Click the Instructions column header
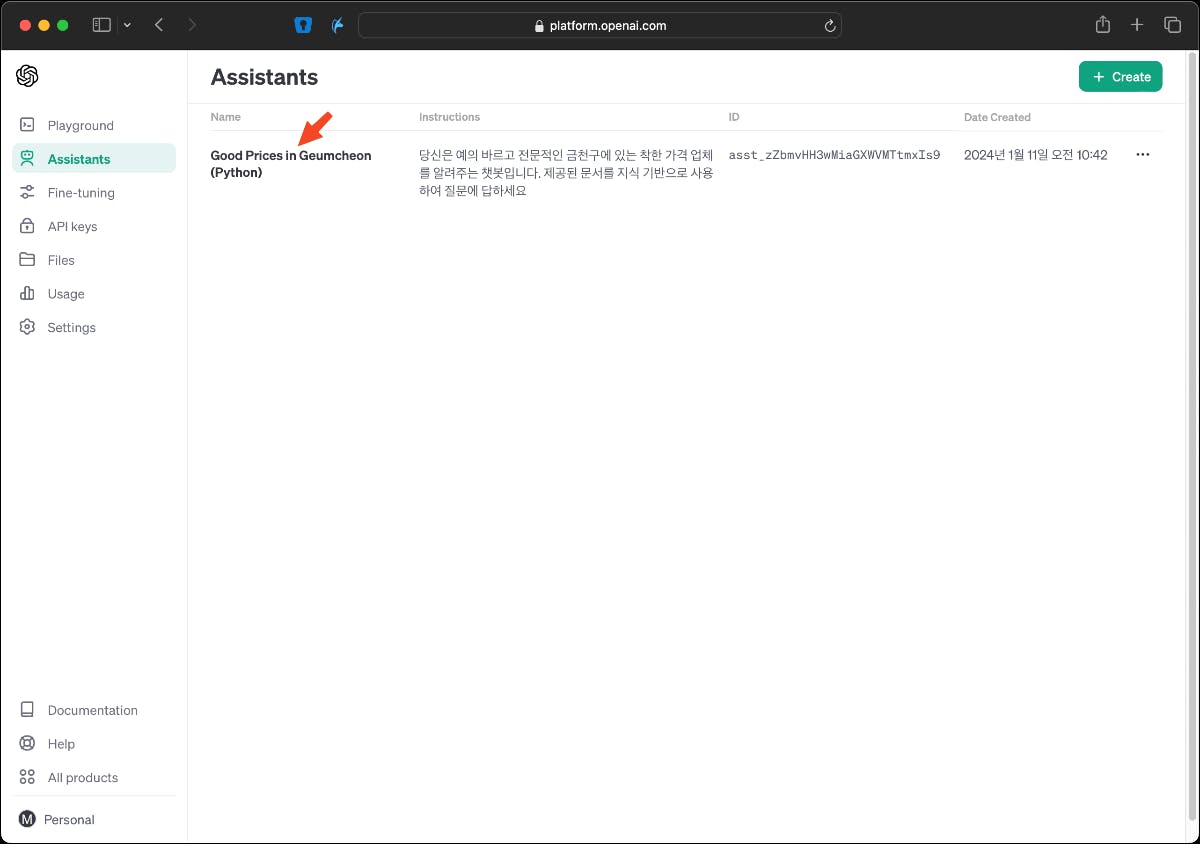This screenshot has height=844, width=1200. point(449,117)
